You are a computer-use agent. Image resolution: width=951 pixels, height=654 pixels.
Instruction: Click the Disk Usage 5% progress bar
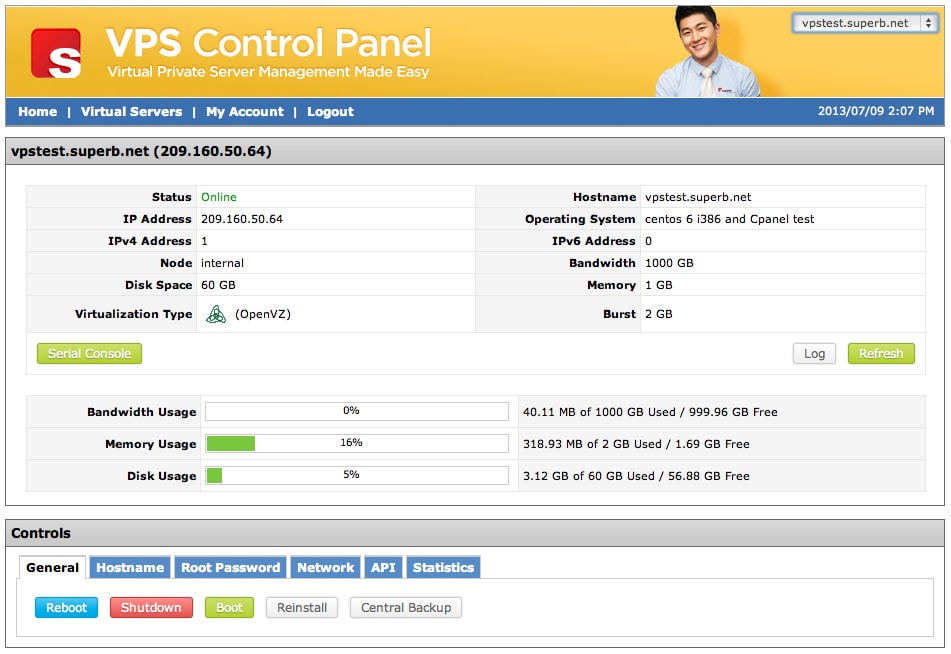click(x=357, y=475)
